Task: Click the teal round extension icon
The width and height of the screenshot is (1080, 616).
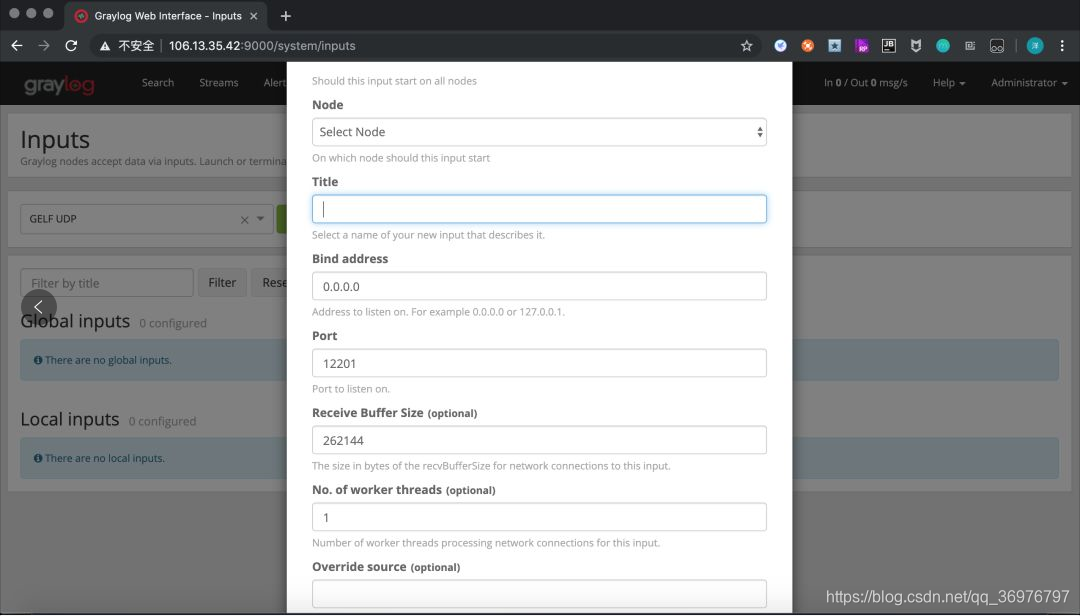Action: click(x=943, y=46)
